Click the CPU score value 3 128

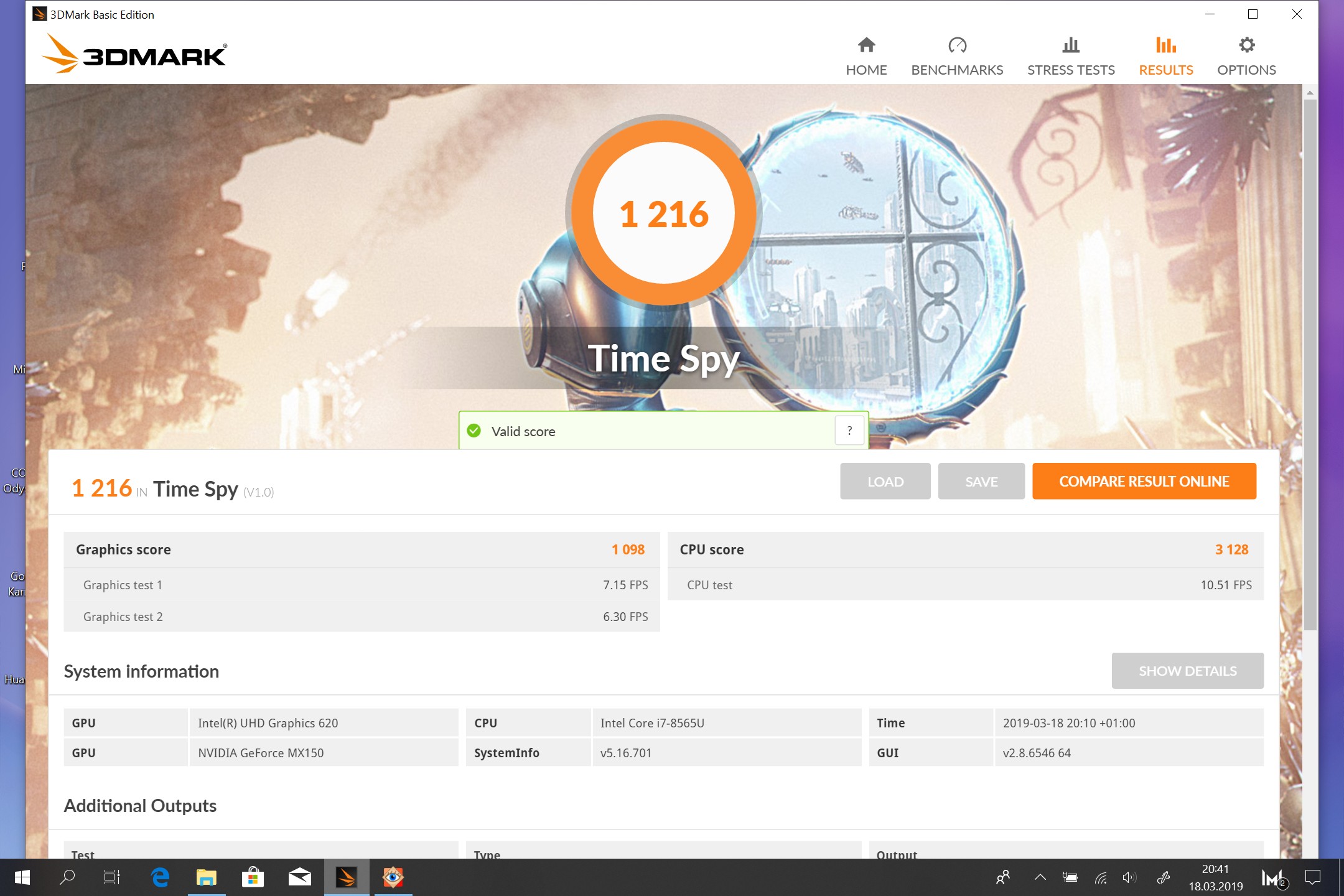1231,549
